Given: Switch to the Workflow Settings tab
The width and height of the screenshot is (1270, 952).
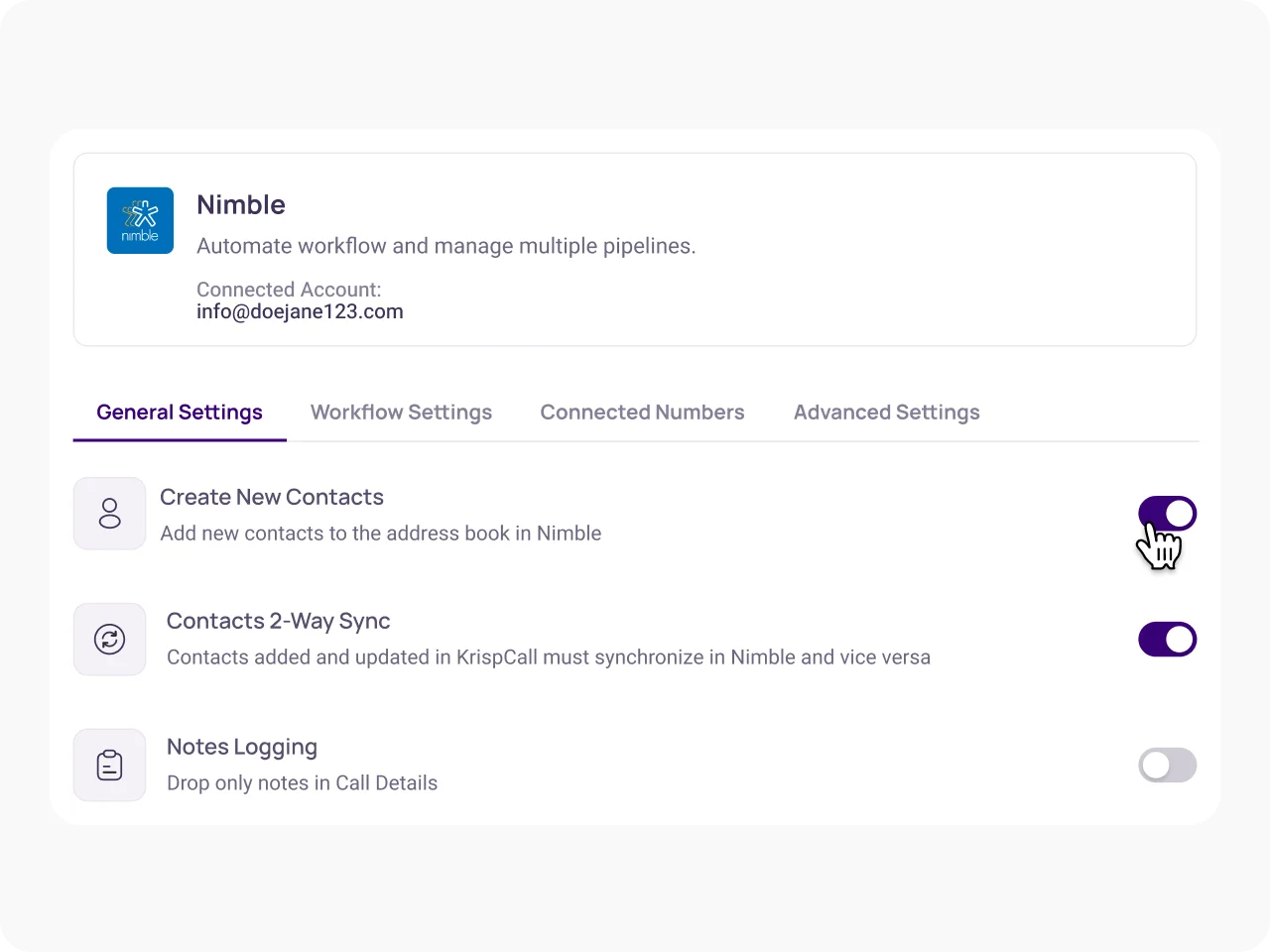Looking at the screenshot, I should [x=401, y=413].
